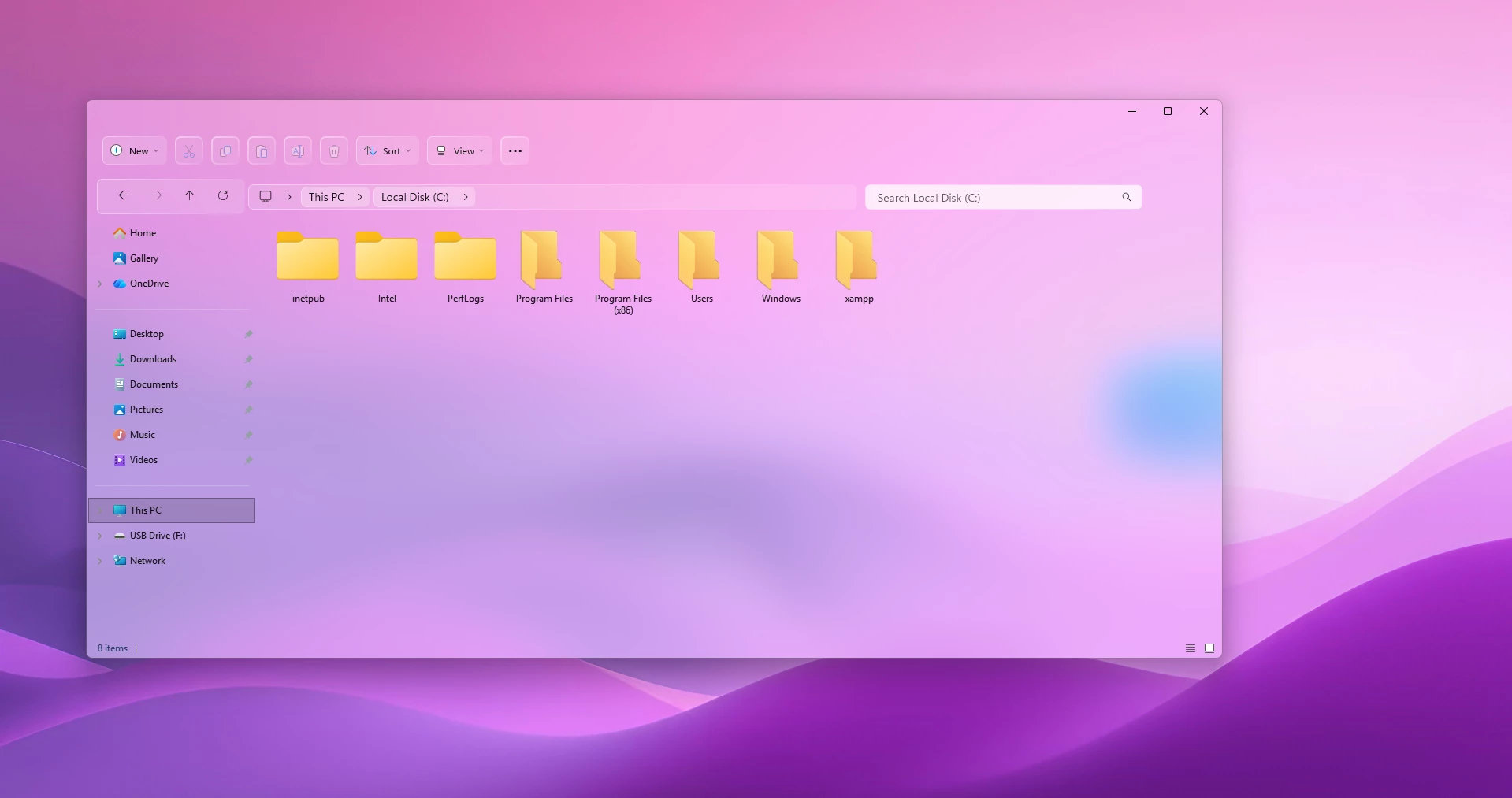This screenshot has width=1512, height=798.
Task: Select the Windows folder
Action: (x=781, y=266)
